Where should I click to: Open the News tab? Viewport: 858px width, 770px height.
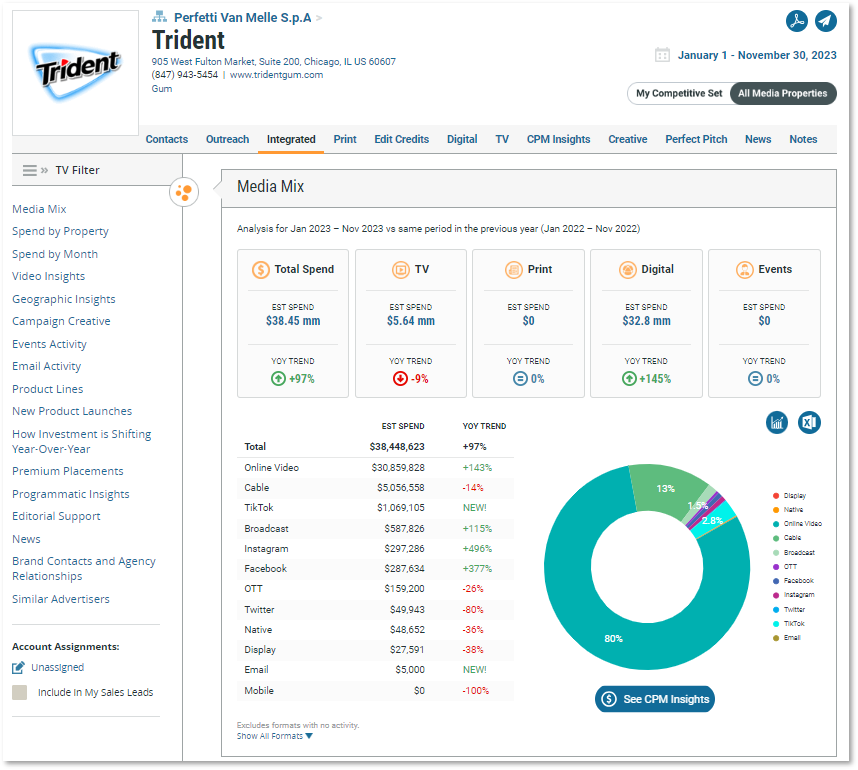tap(758, 140)
